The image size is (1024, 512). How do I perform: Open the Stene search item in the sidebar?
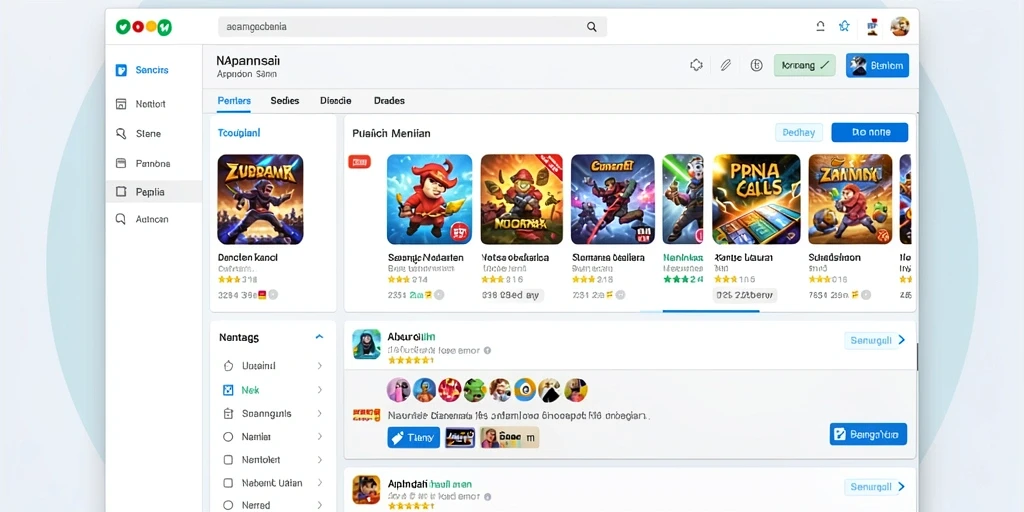(137, 133)
